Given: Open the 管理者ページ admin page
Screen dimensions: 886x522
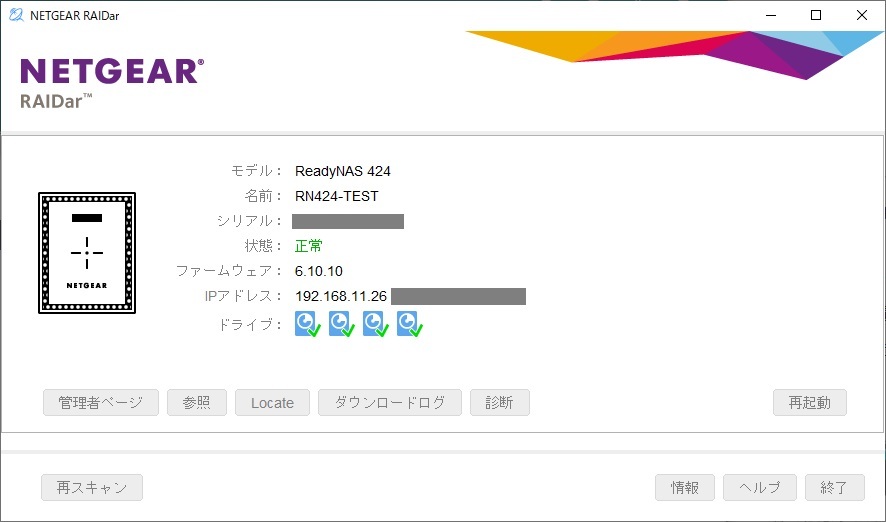Looking at the screenshot, I should point(101,403).
